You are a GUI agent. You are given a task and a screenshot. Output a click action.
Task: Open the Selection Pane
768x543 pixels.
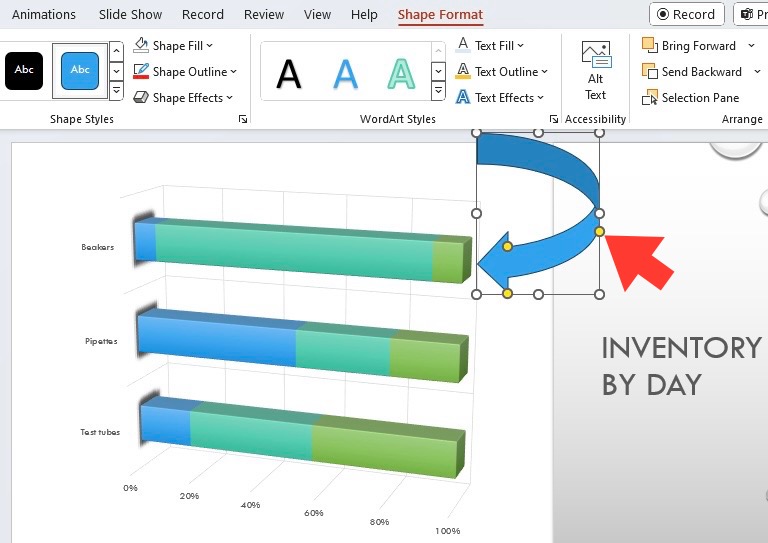pyautogui.click(x=691, y=97)
